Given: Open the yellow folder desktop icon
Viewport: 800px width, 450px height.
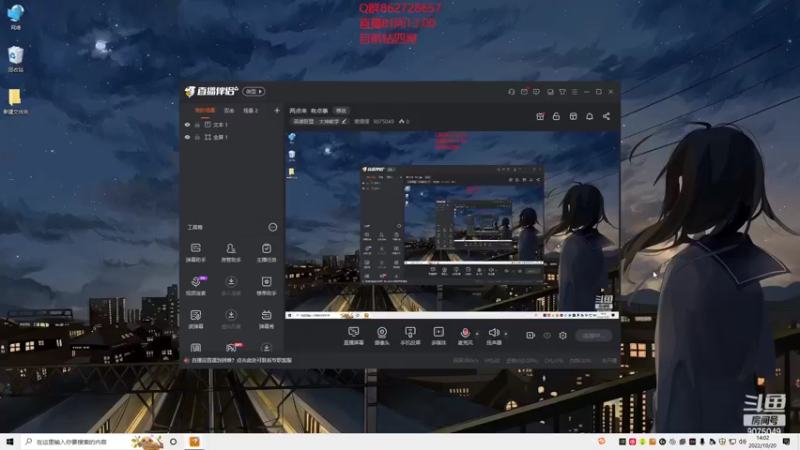Looking at the screenshot, I should tap(15, 102).
